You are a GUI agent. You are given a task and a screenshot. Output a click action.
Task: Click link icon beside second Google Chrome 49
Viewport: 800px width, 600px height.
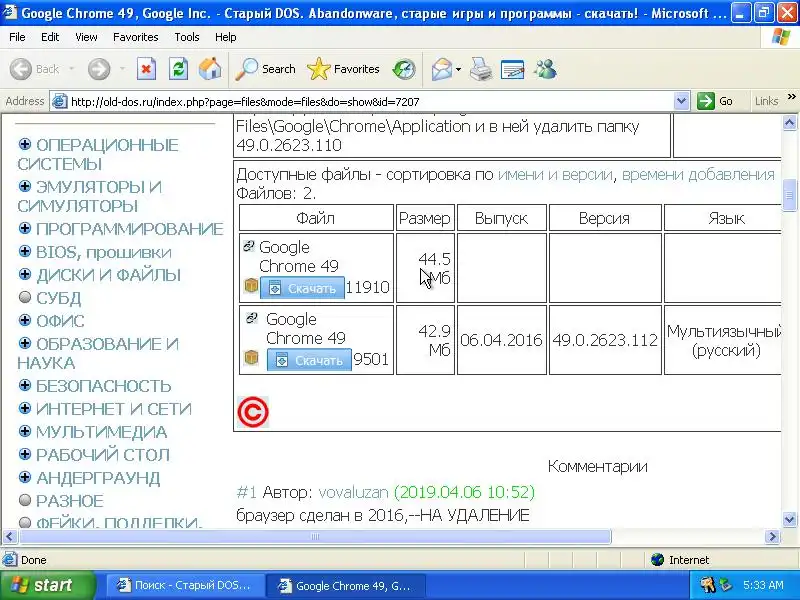[x=252, y=318]
